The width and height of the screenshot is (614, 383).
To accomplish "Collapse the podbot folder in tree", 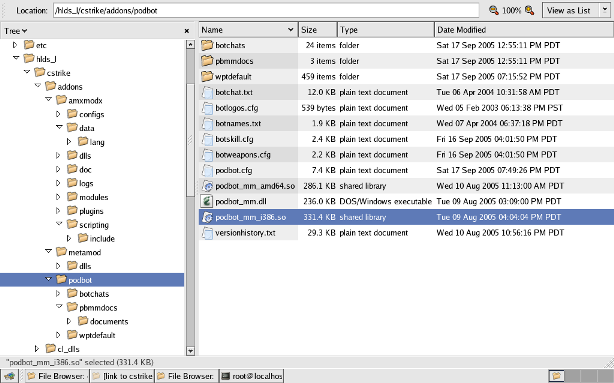I will (x=49, y=280).
